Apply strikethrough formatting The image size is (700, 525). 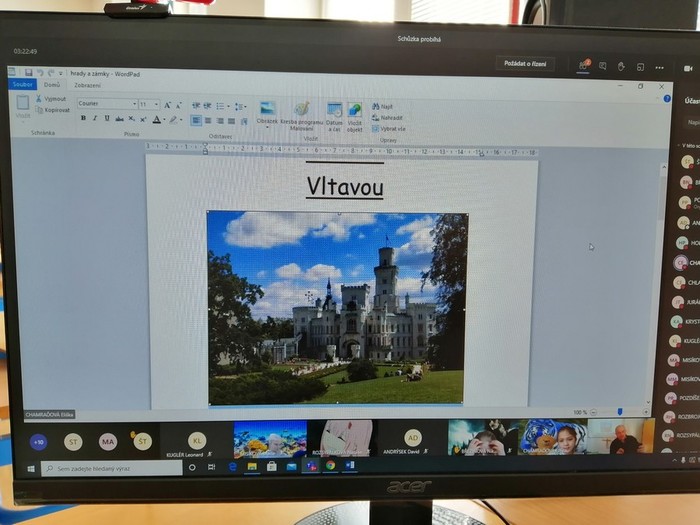click(x=119, y=119)
